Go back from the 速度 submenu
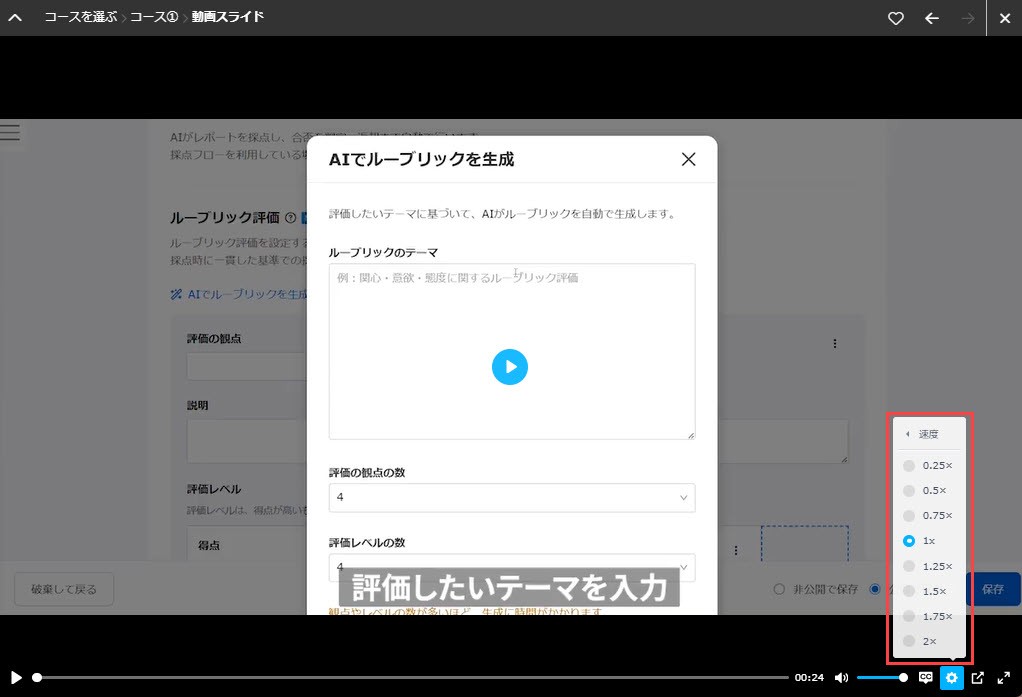Image resolution: width=1022 pixels, height=697 pixels. click(x=922, y=434)
